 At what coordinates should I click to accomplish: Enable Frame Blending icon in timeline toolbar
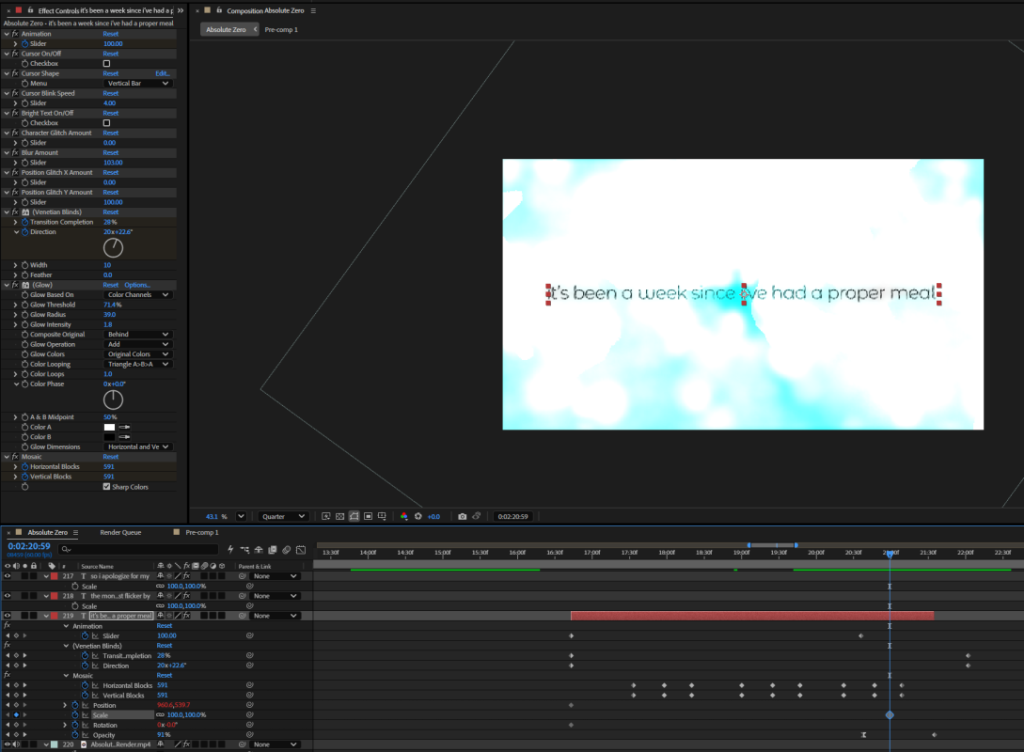pyautogui.click(x=272, y=550)
